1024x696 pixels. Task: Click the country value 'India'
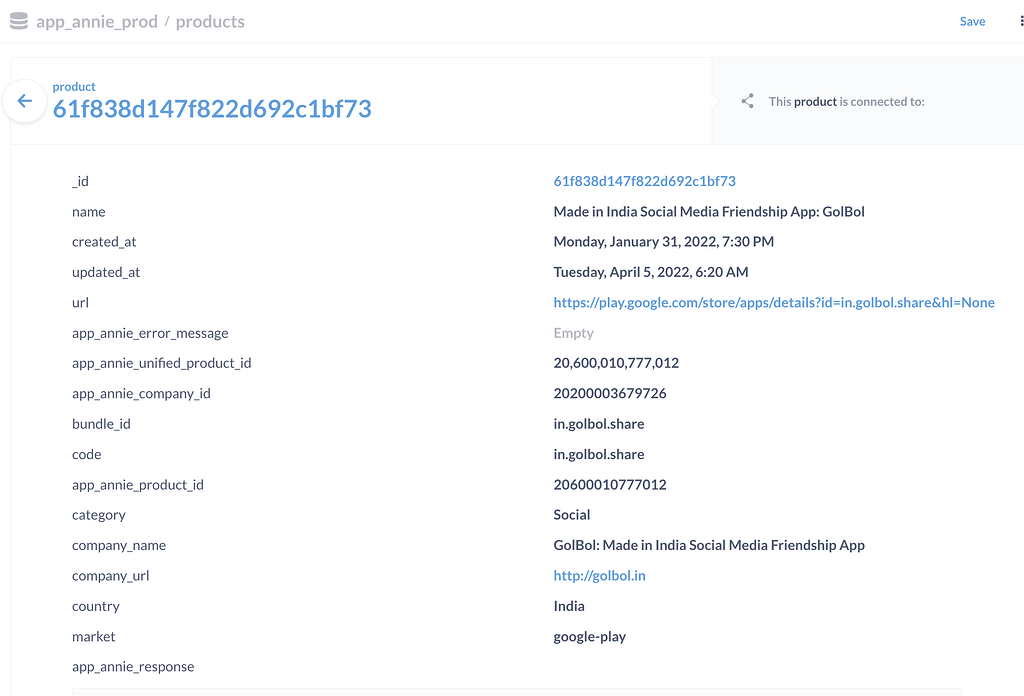point(568,605)
